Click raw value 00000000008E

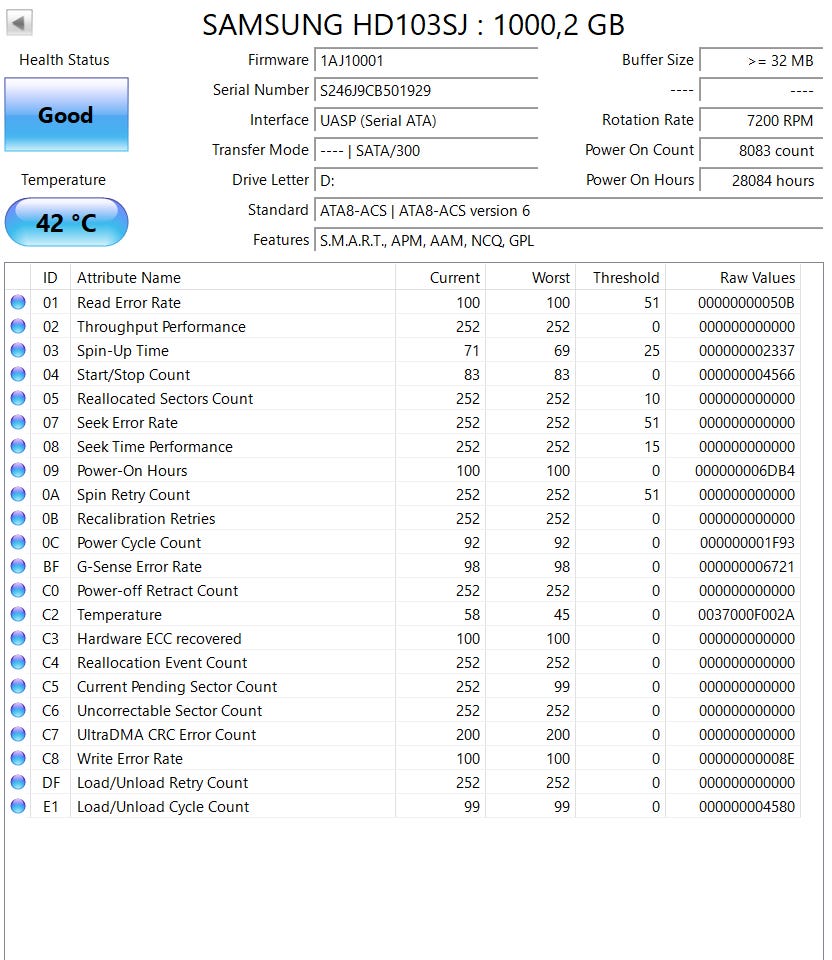pos(747,759)
